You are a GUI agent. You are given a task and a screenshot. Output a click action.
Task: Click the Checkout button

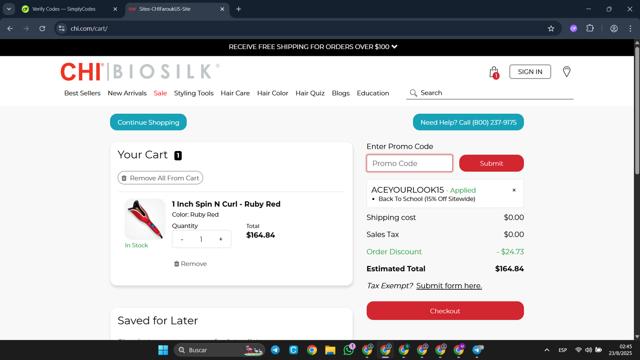[445, 311]
